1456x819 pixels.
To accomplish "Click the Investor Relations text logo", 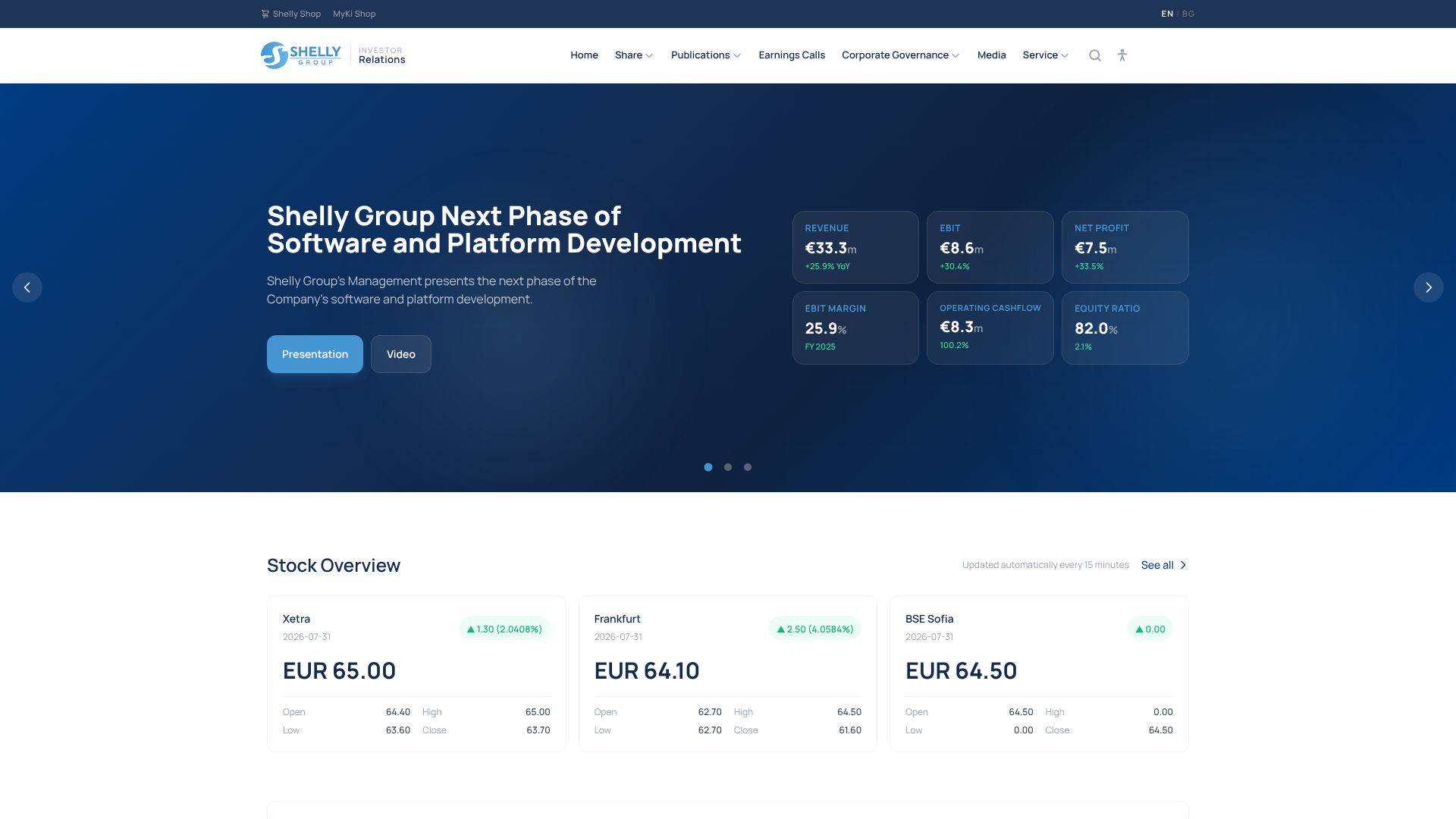I will point(382,55).
